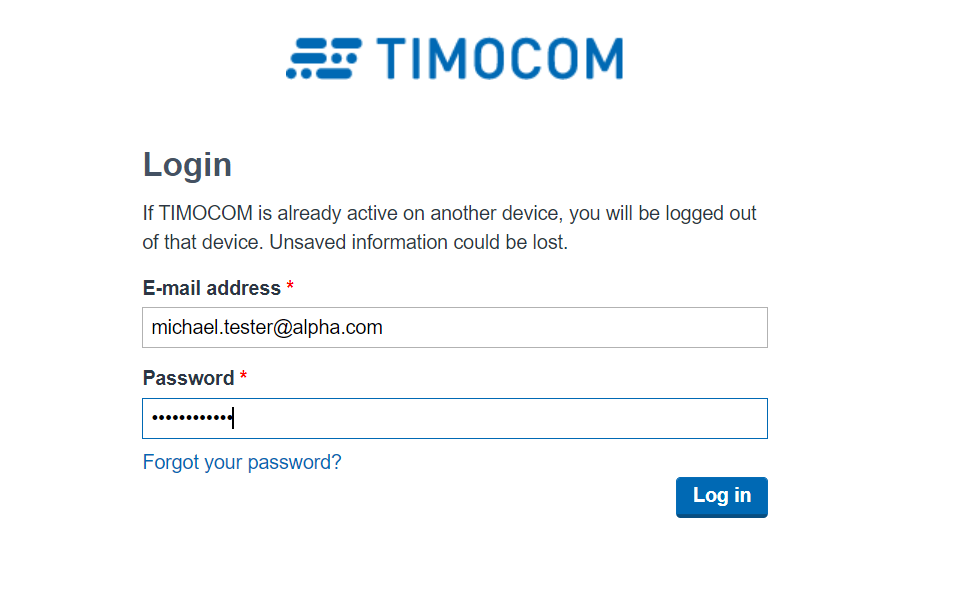Click the TIMOCOM wordmark in the header
Image resolution: width=977 pixels, height=606 pixels.
click(x=500, y=59)
